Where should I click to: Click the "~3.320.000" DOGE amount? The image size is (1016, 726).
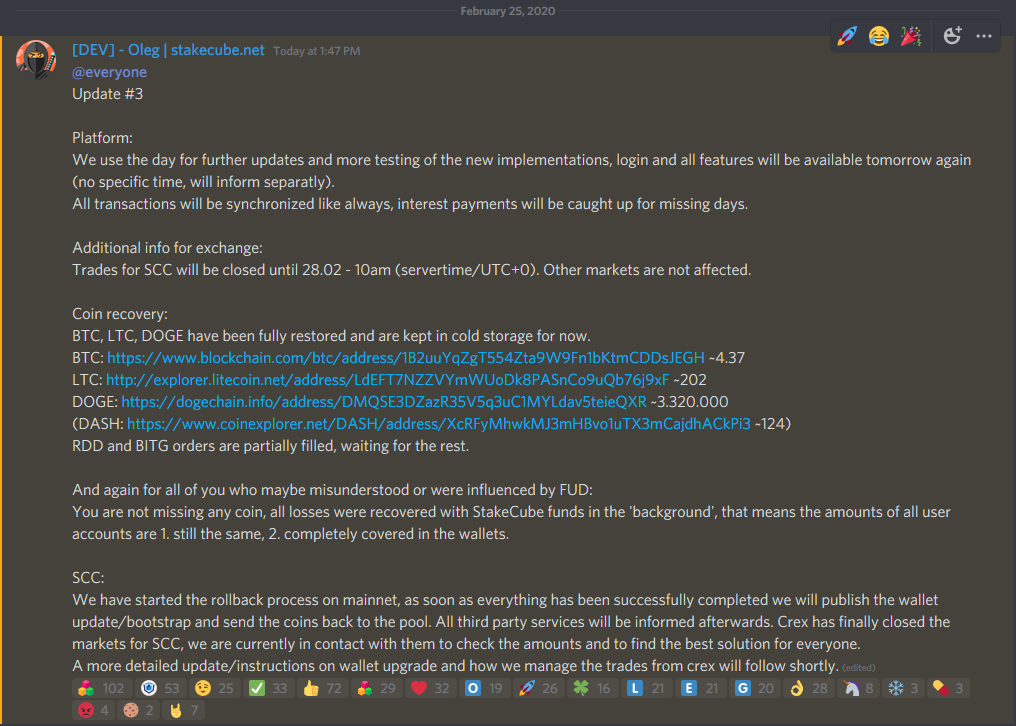tap(689, 402)
